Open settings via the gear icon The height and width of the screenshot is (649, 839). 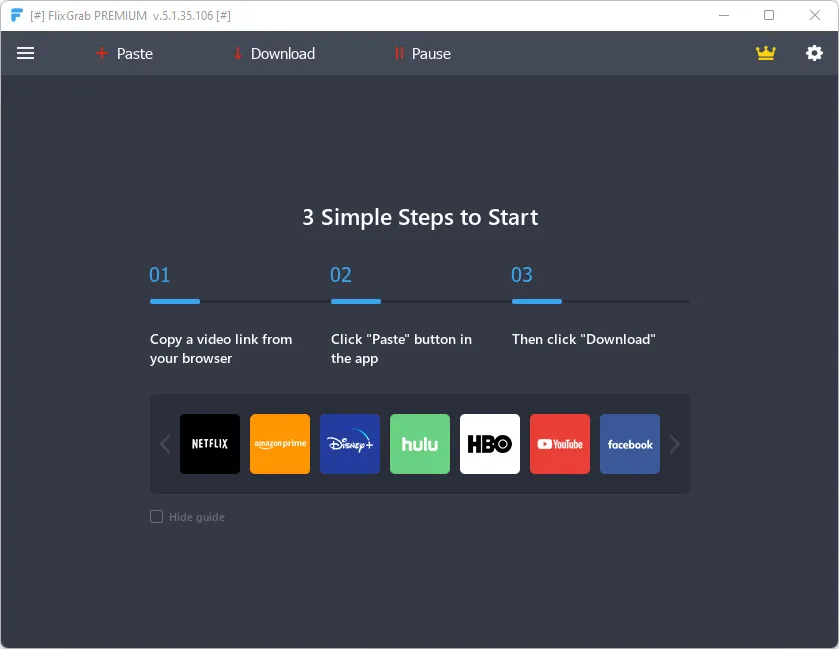(x=814, y=53)
